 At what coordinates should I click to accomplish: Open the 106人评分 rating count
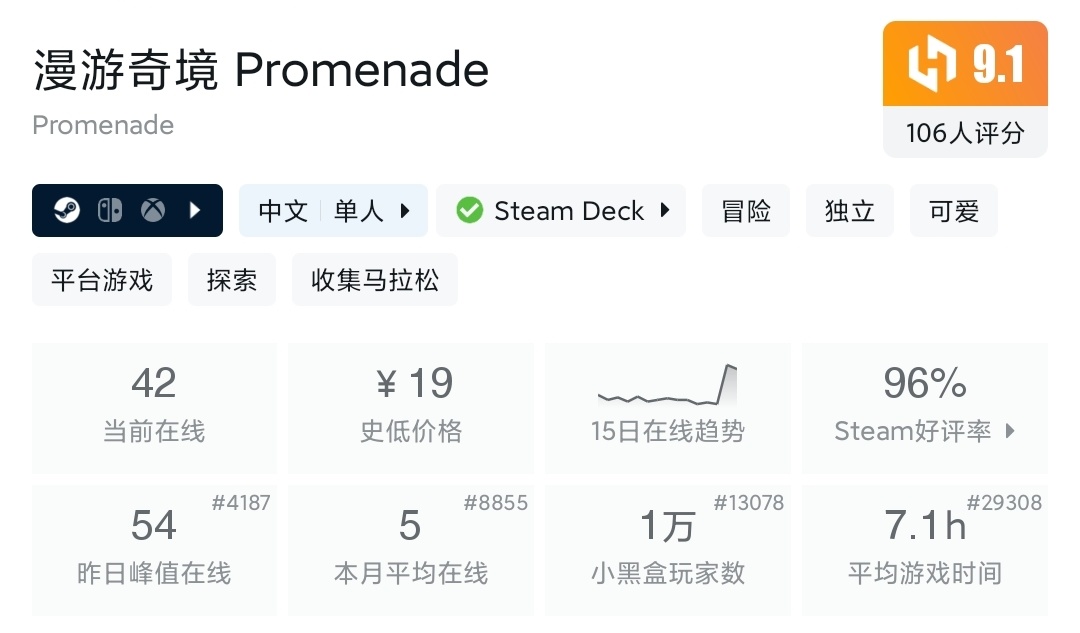[x=965, y=133]
